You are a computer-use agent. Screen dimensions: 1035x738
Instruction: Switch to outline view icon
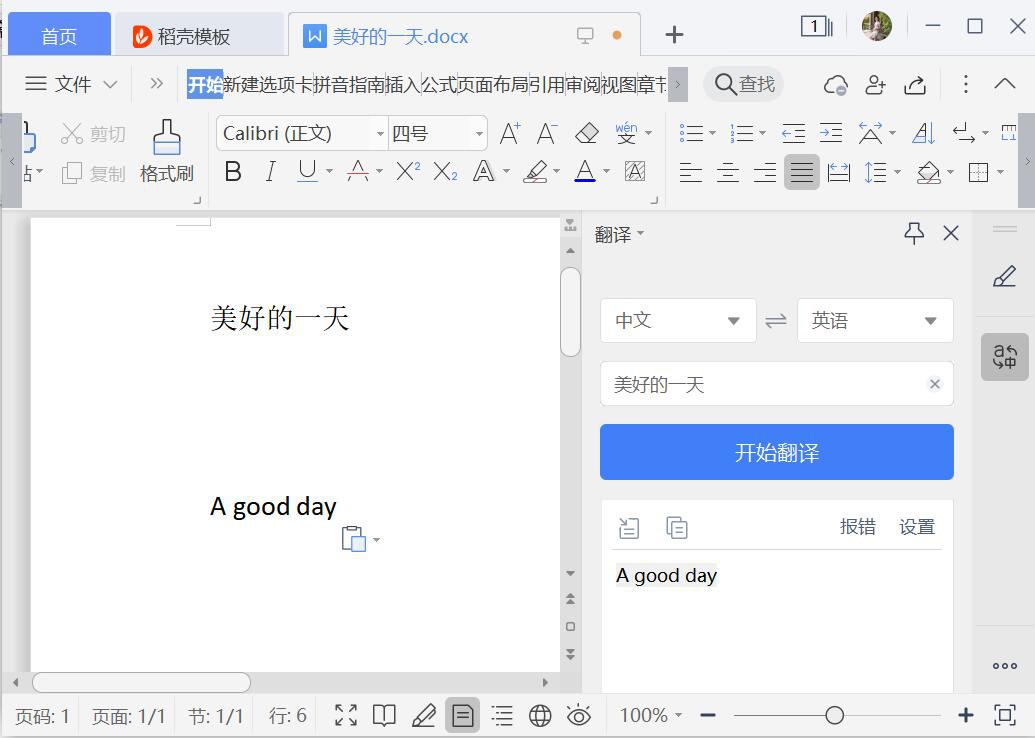[502, 715]
